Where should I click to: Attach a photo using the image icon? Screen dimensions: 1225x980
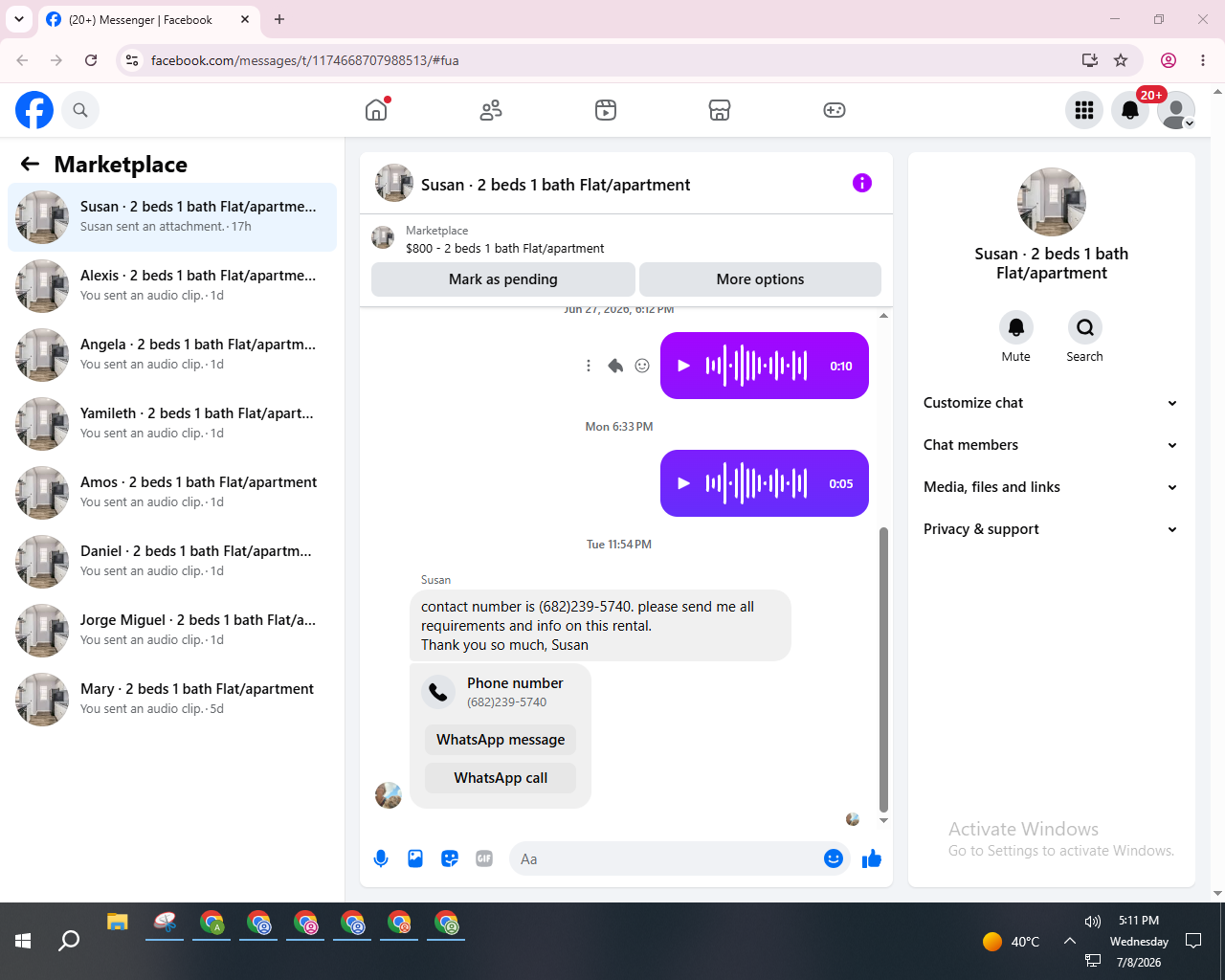coord(415,858)
